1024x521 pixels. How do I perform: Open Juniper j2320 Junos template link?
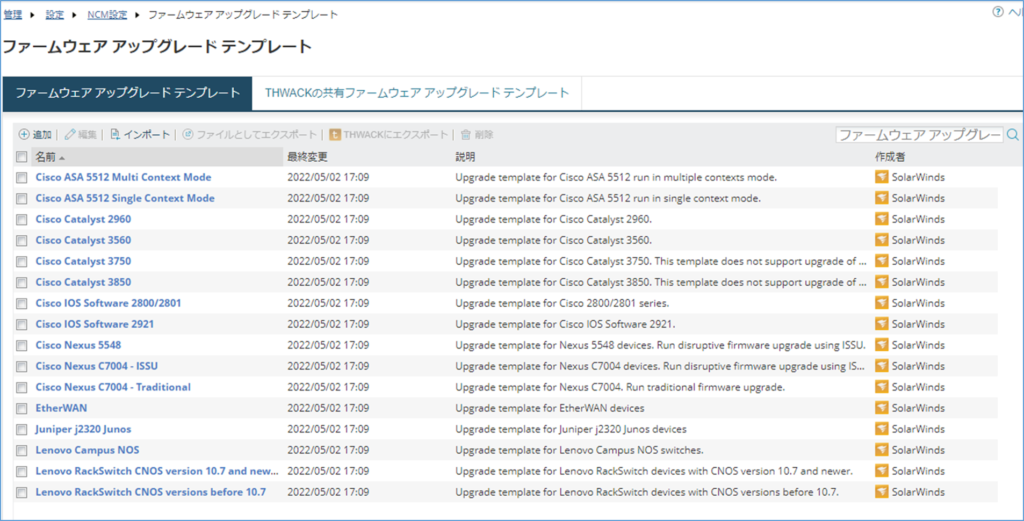84,429
